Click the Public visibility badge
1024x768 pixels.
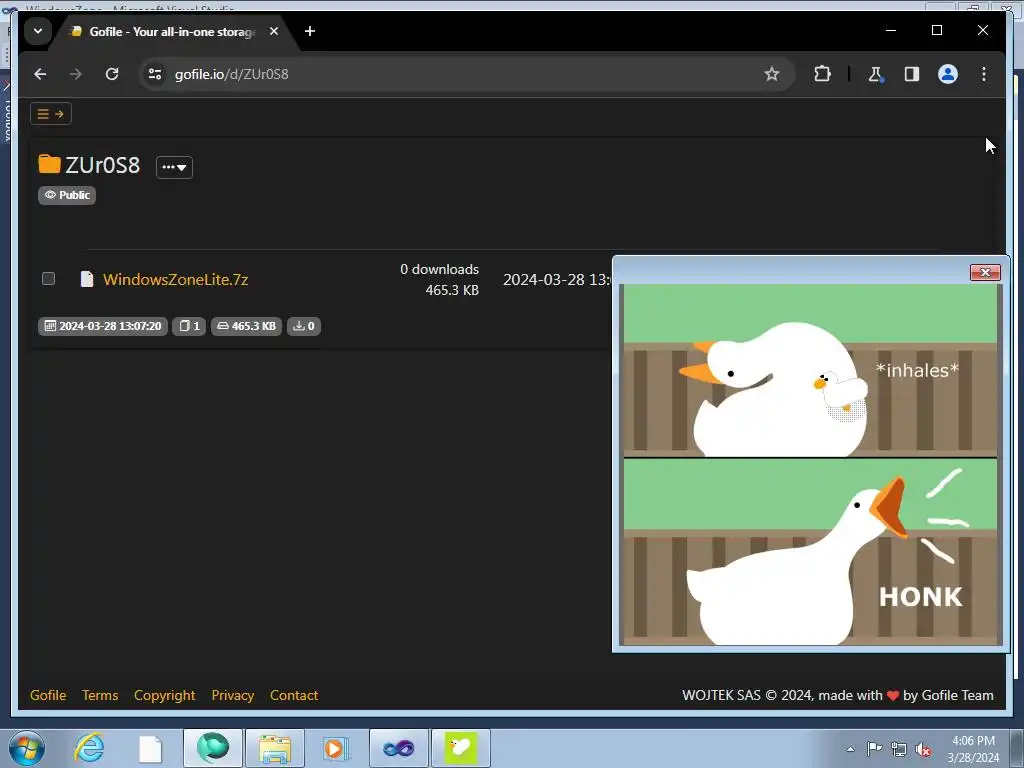coord(67,195)
